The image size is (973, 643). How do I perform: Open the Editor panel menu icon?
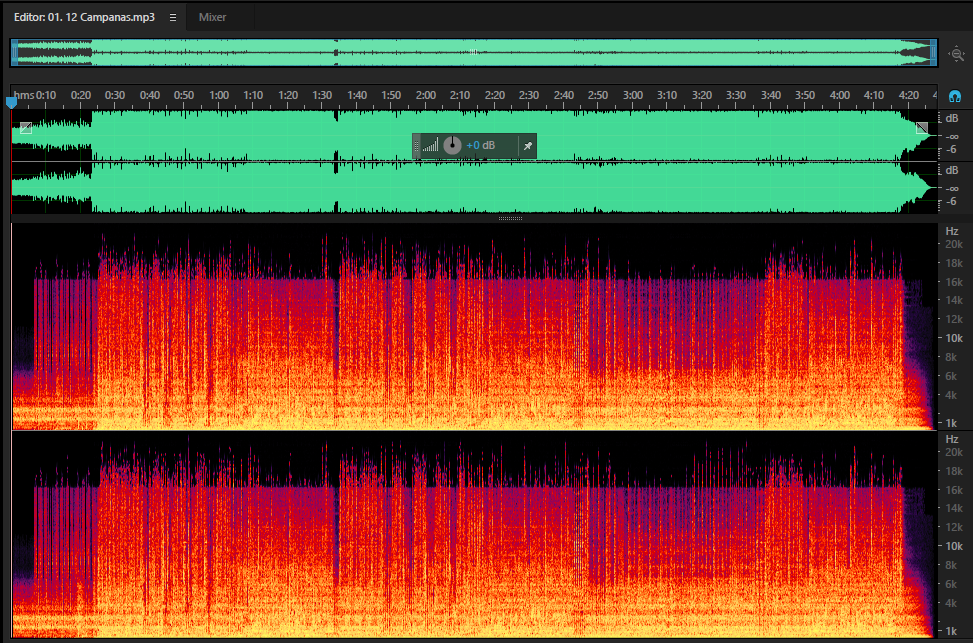[173, 17]
